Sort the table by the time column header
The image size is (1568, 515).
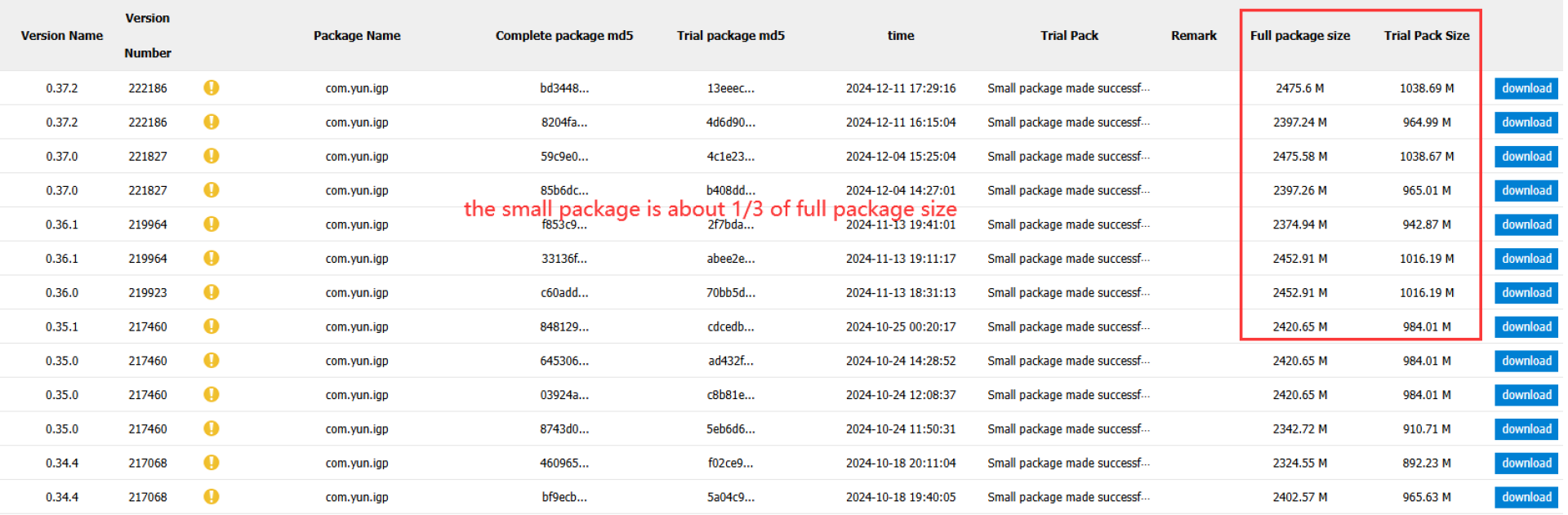pyautogui.click(x=901, y=36)
